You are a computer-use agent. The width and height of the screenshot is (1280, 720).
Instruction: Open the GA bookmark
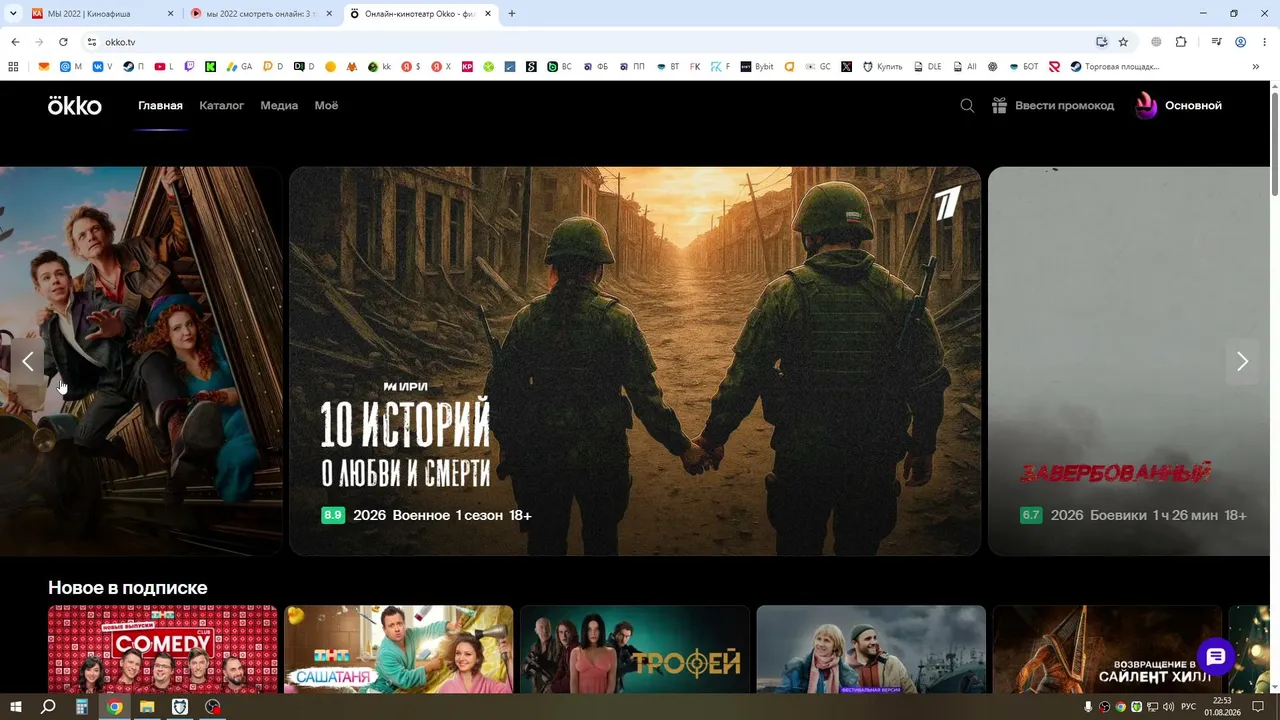[239, 67]
